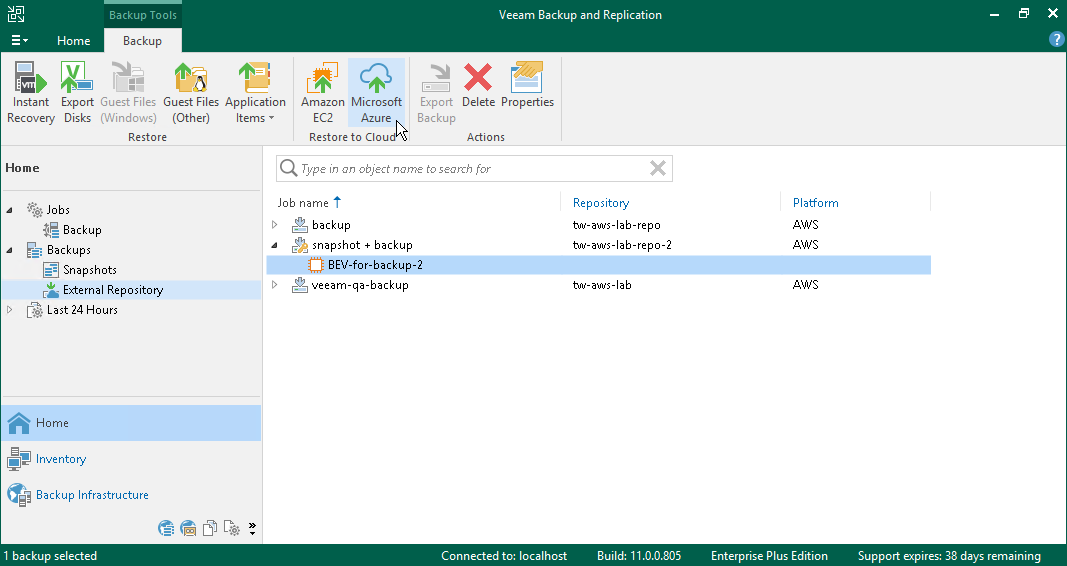Click 'Connected to: localhost' status text
Viewport: 1067px width, 566px height.
coord(504,556)
